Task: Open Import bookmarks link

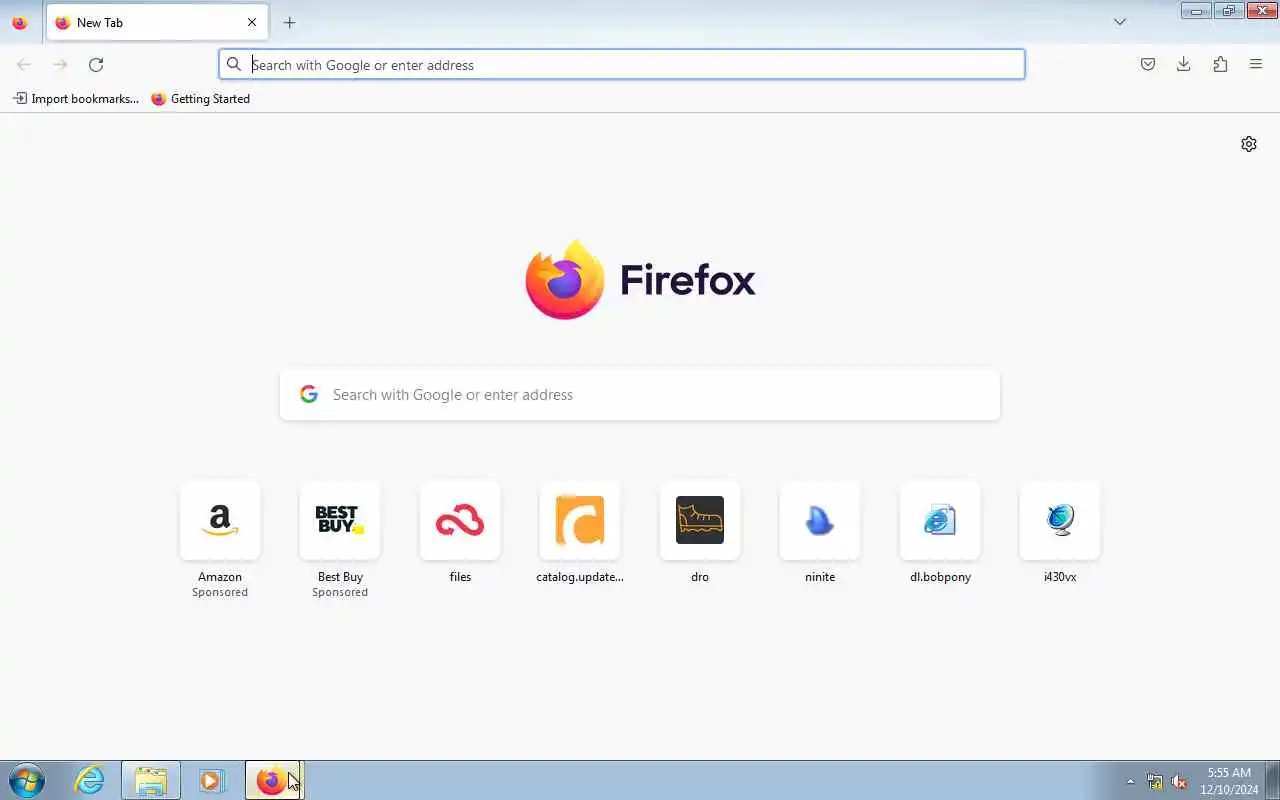Action: (x=76, y=99)
